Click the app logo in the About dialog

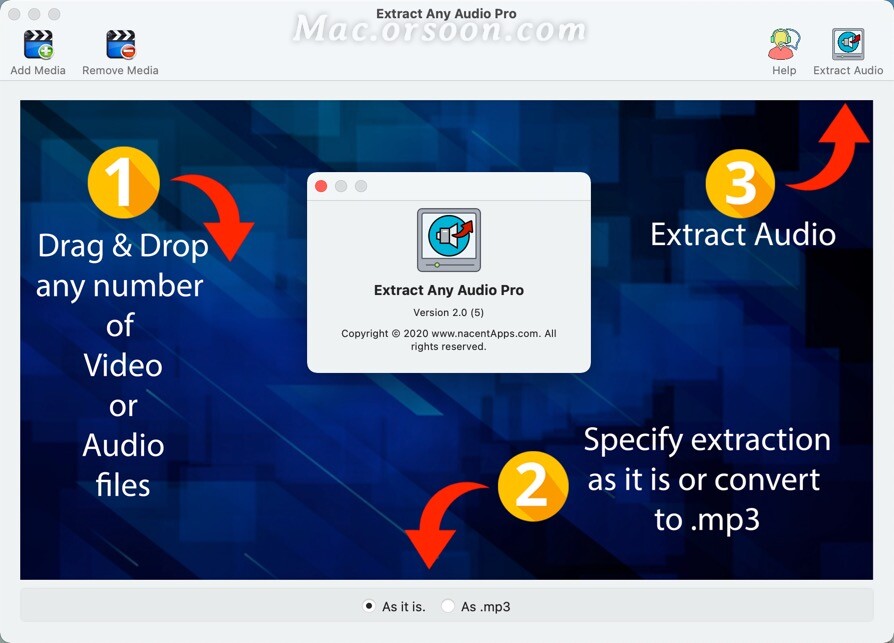(x=449, y=239)
